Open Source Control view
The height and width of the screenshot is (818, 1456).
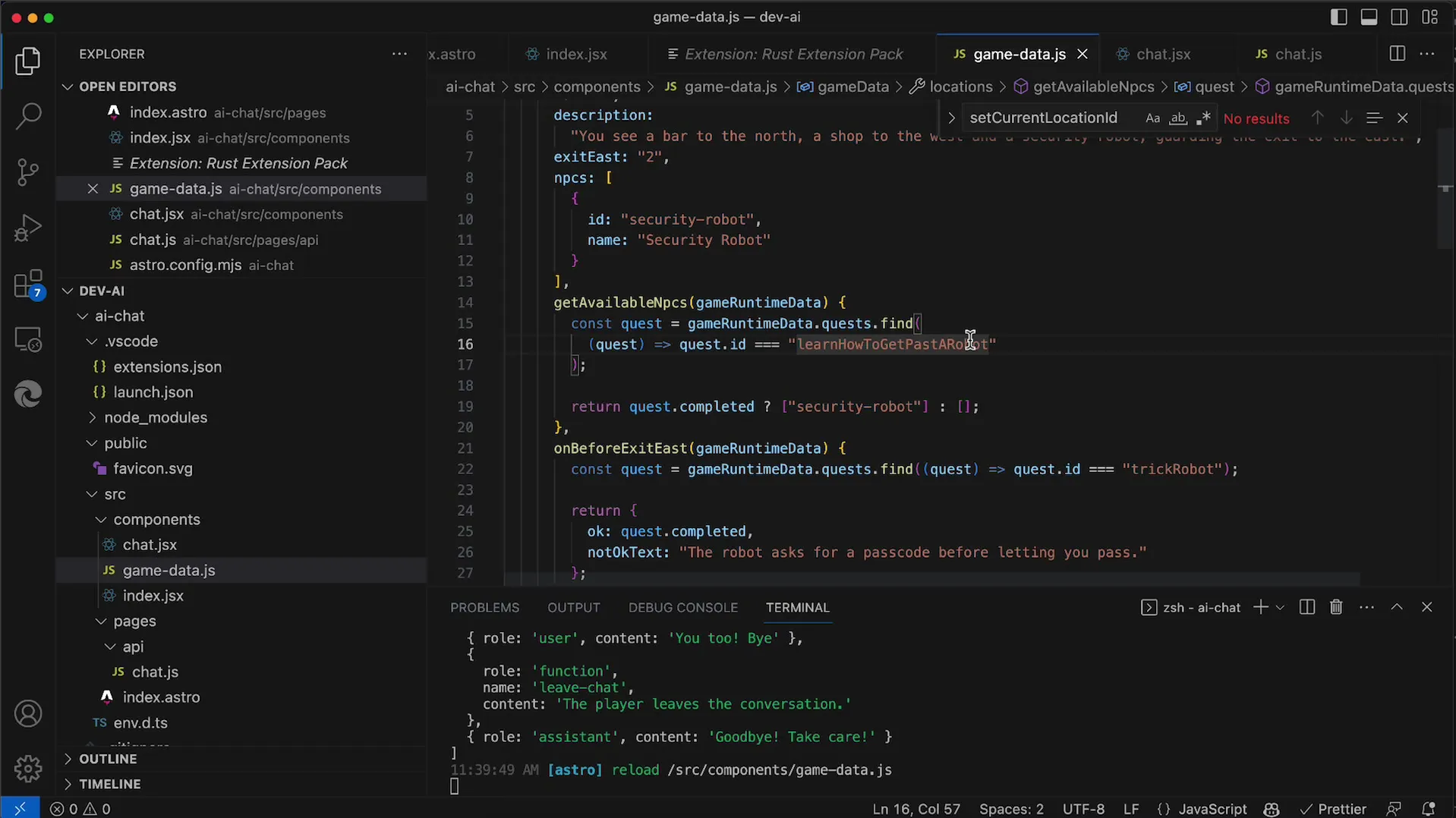point(28,172)
